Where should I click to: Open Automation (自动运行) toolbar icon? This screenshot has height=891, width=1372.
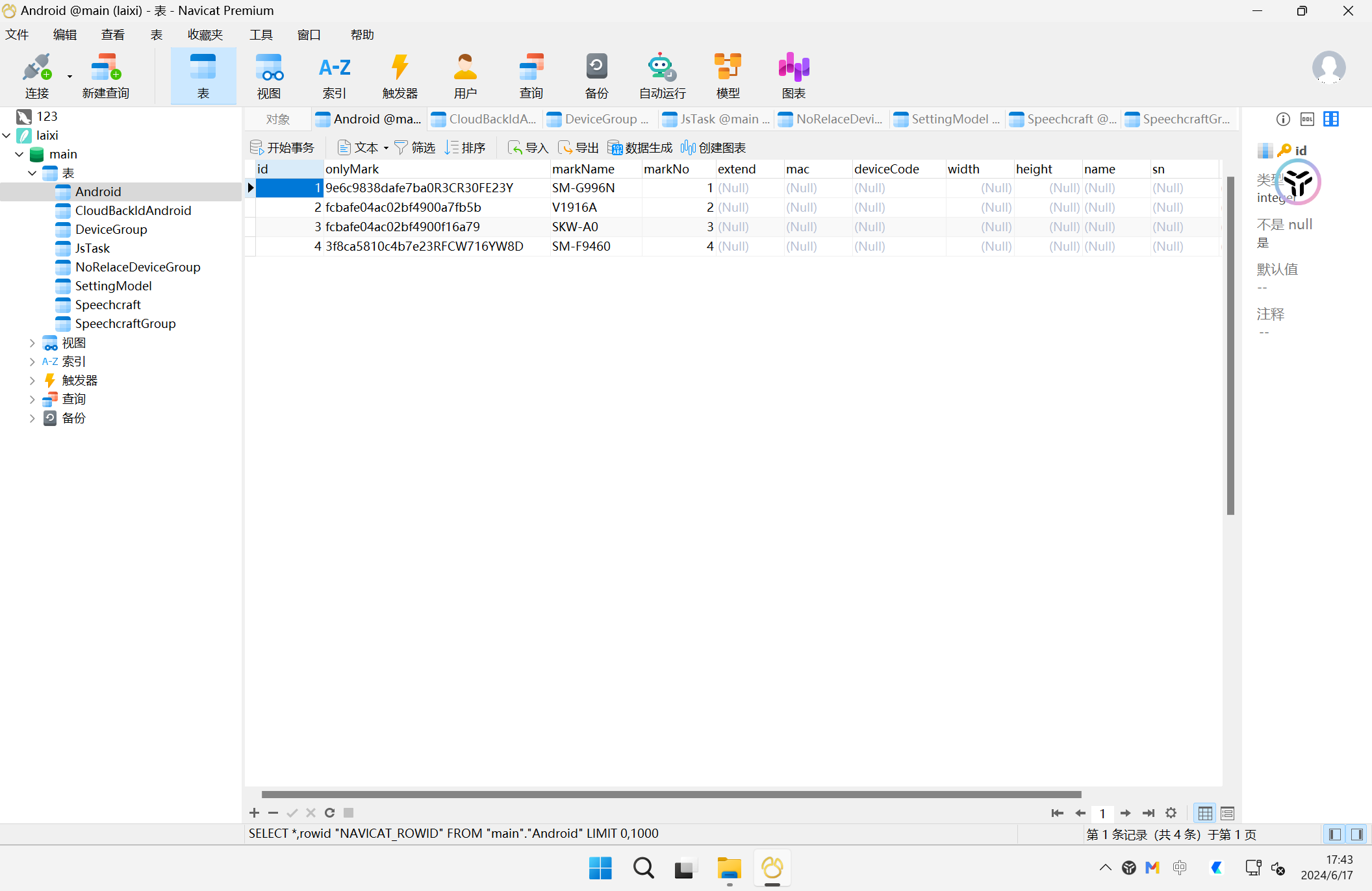[x=663, y=76]
